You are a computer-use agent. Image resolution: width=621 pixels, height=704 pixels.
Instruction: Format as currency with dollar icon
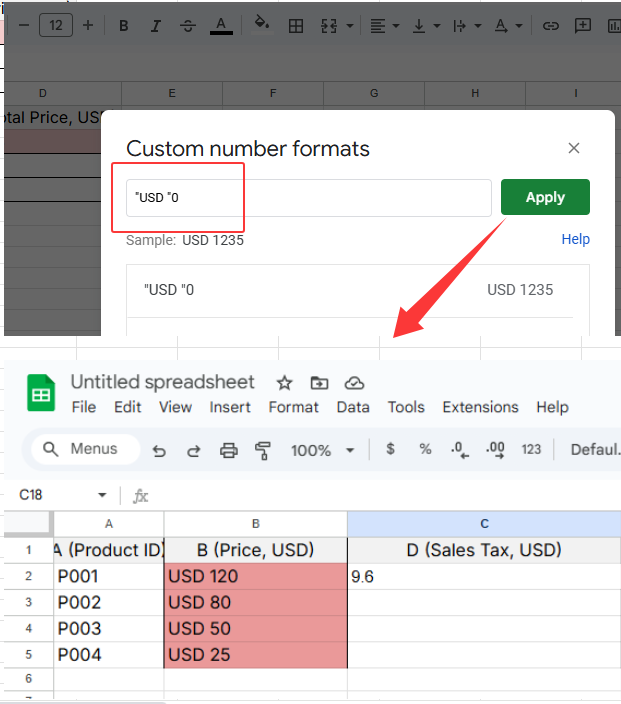pyautogui.click(x=390, y=450)
